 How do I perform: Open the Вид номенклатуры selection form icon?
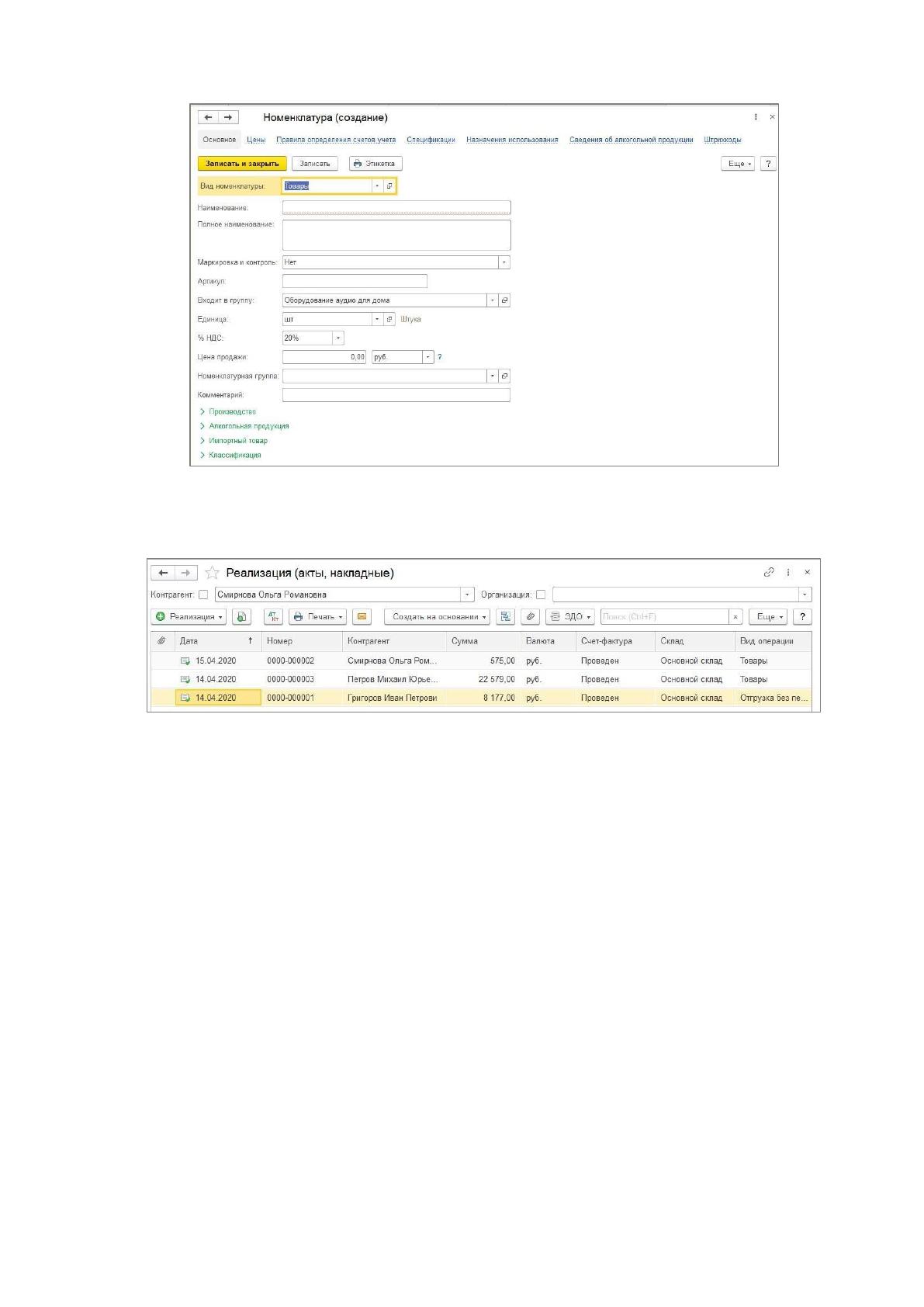click(x=389, y=186)
